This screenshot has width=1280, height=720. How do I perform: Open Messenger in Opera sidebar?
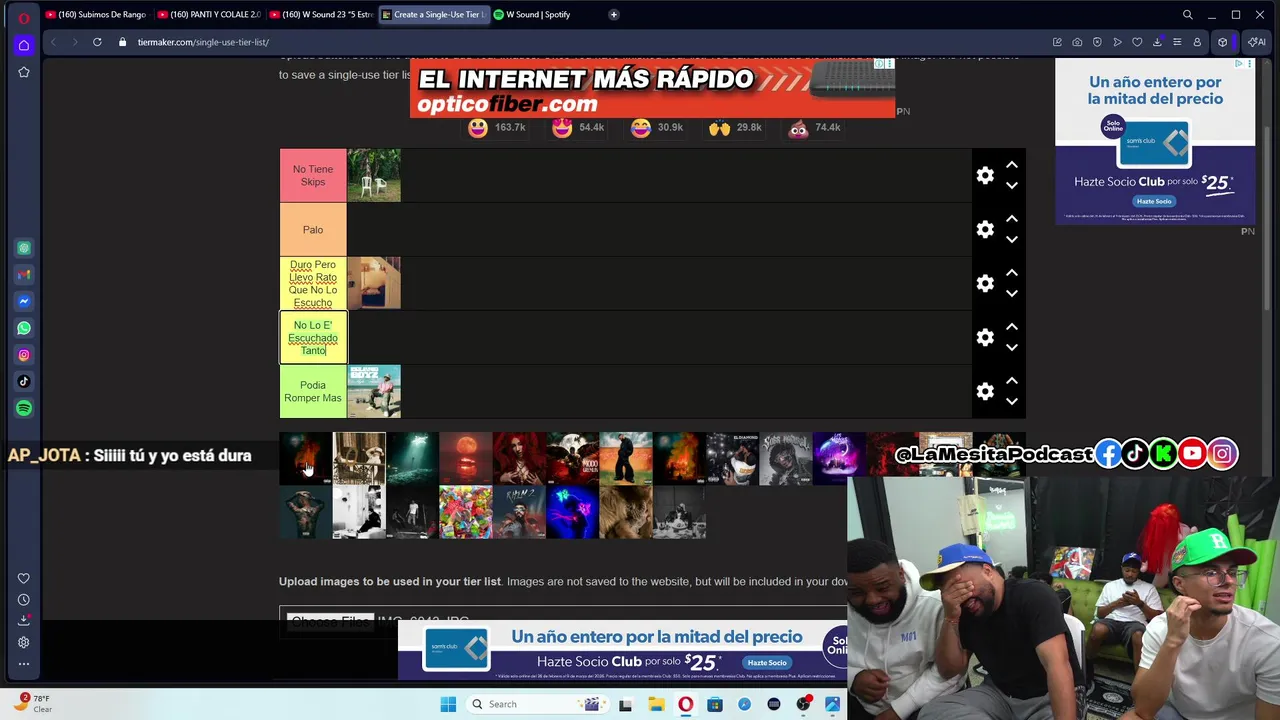pos(24,301)
